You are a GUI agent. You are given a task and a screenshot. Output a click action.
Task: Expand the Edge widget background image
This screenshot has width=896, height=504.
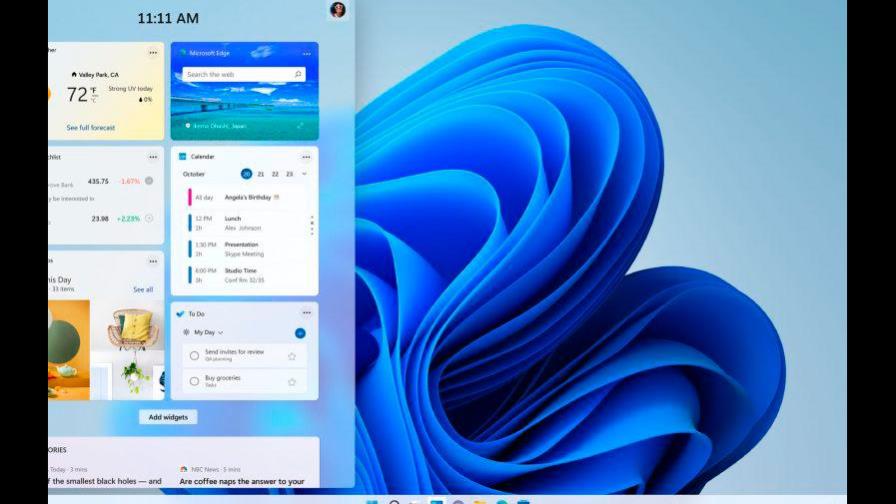point(301,126)
